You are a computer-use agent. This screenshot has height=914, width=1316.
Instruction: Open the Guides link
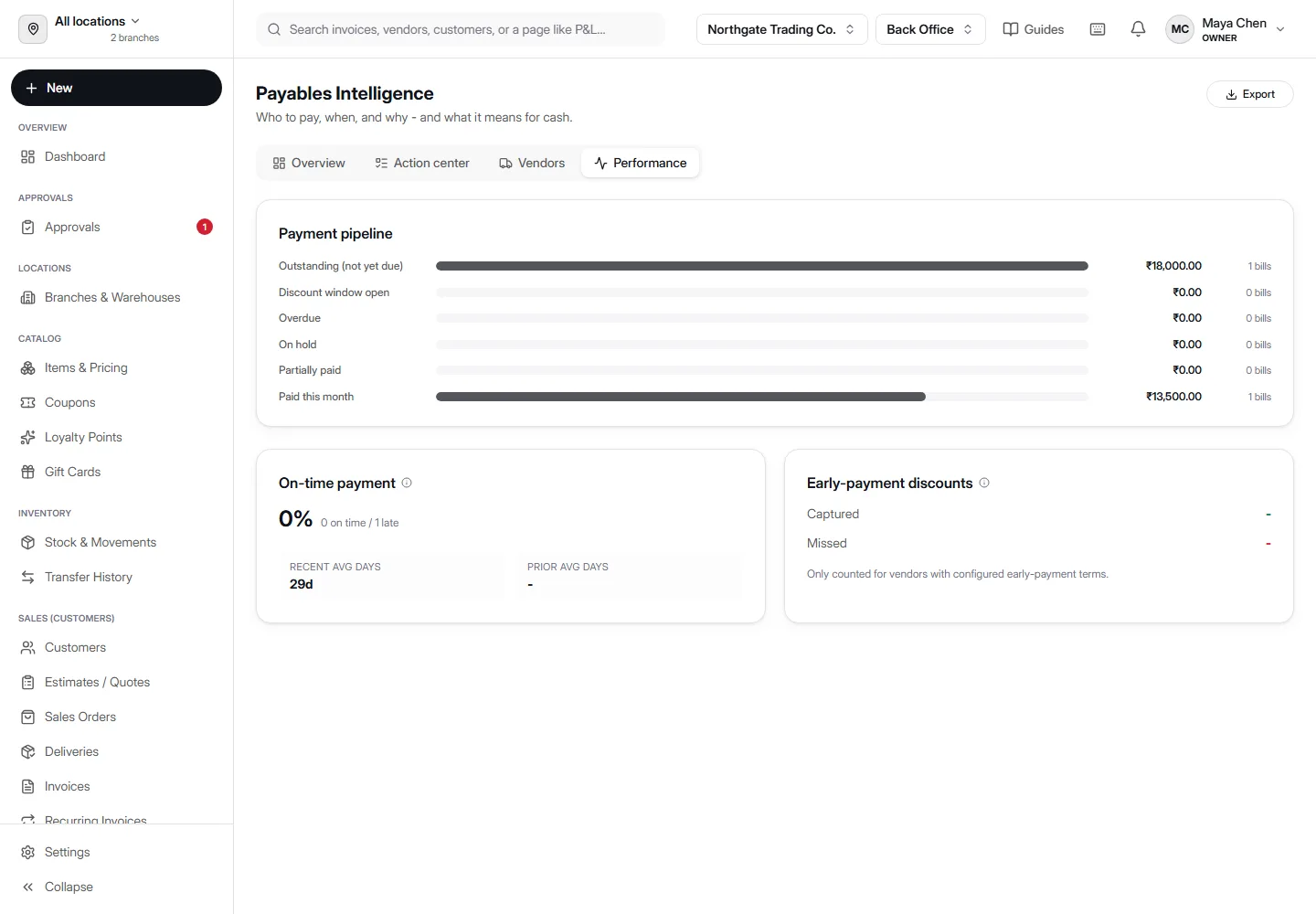pos(1034,29)
